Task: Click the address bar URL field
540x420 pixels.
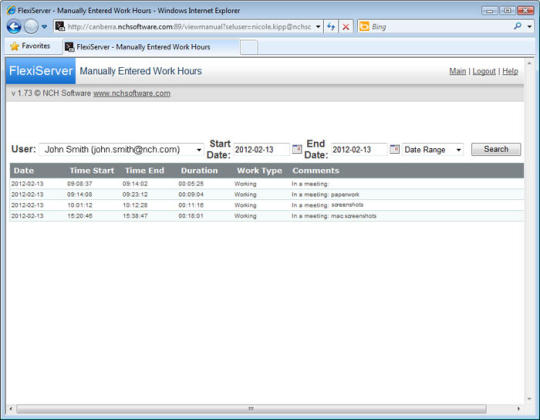Action: pos(189,27)
